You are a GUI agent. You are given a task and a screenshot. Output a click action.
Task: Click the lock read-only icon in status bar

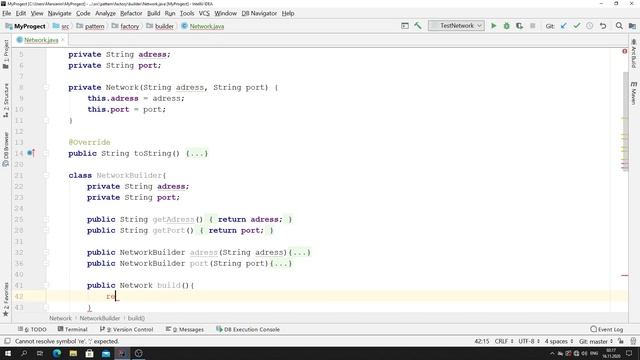pos(620,341)
